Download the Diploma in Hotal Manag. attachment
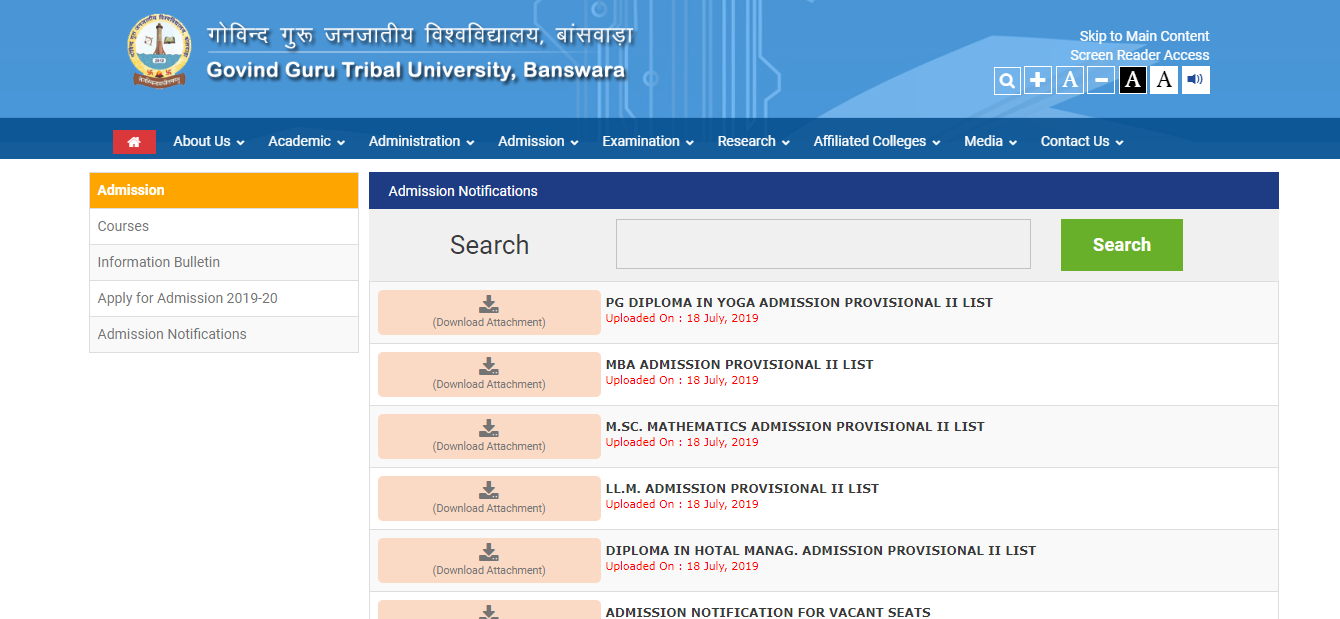 click(488, 560)
